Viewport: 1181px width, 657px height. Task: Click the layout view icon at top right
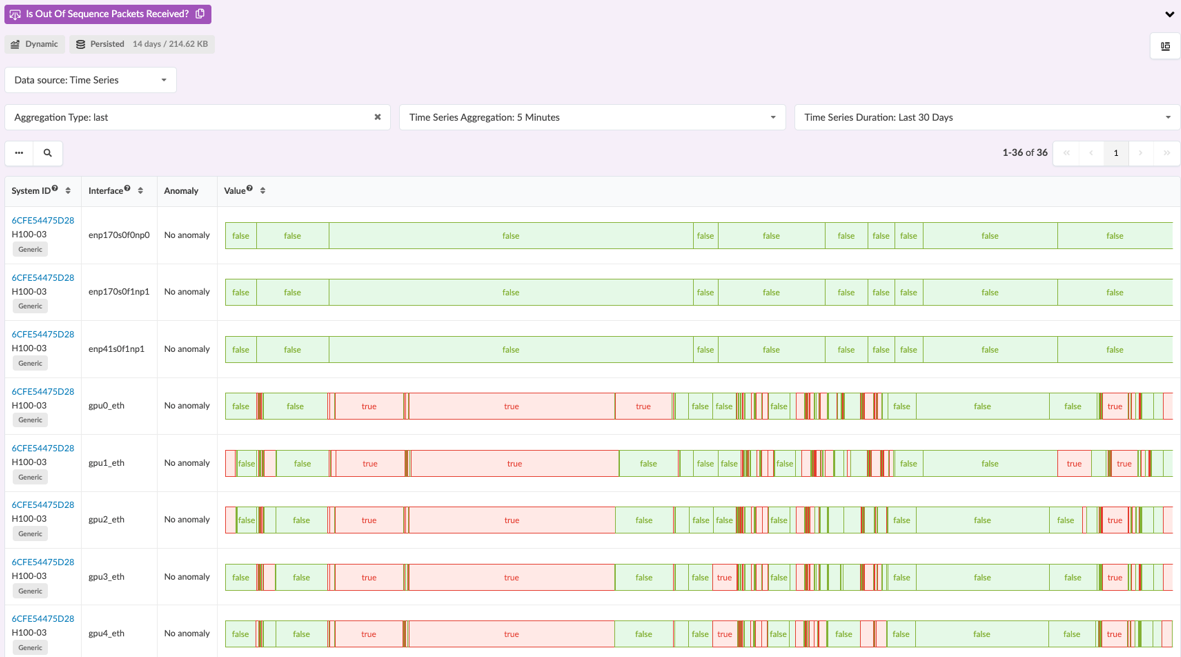tap(1165, 46)
